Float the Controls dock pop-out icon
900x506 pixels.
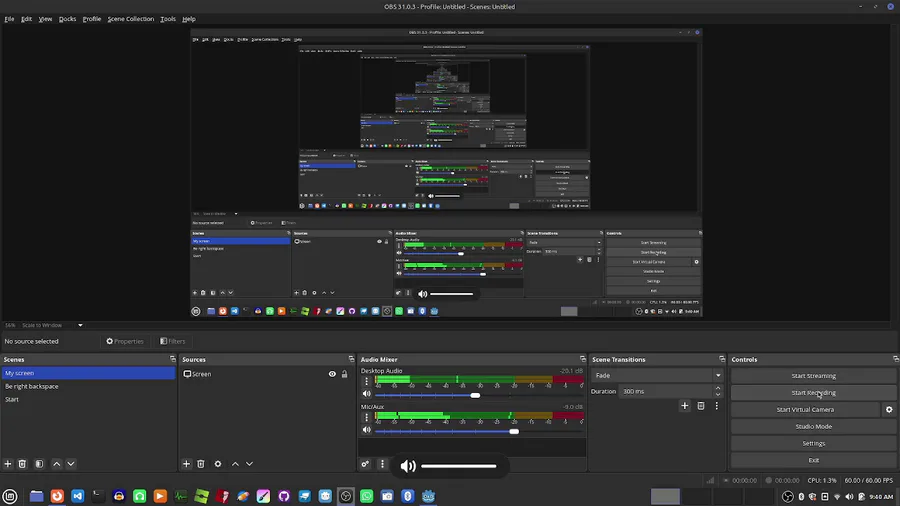[896, 359]
